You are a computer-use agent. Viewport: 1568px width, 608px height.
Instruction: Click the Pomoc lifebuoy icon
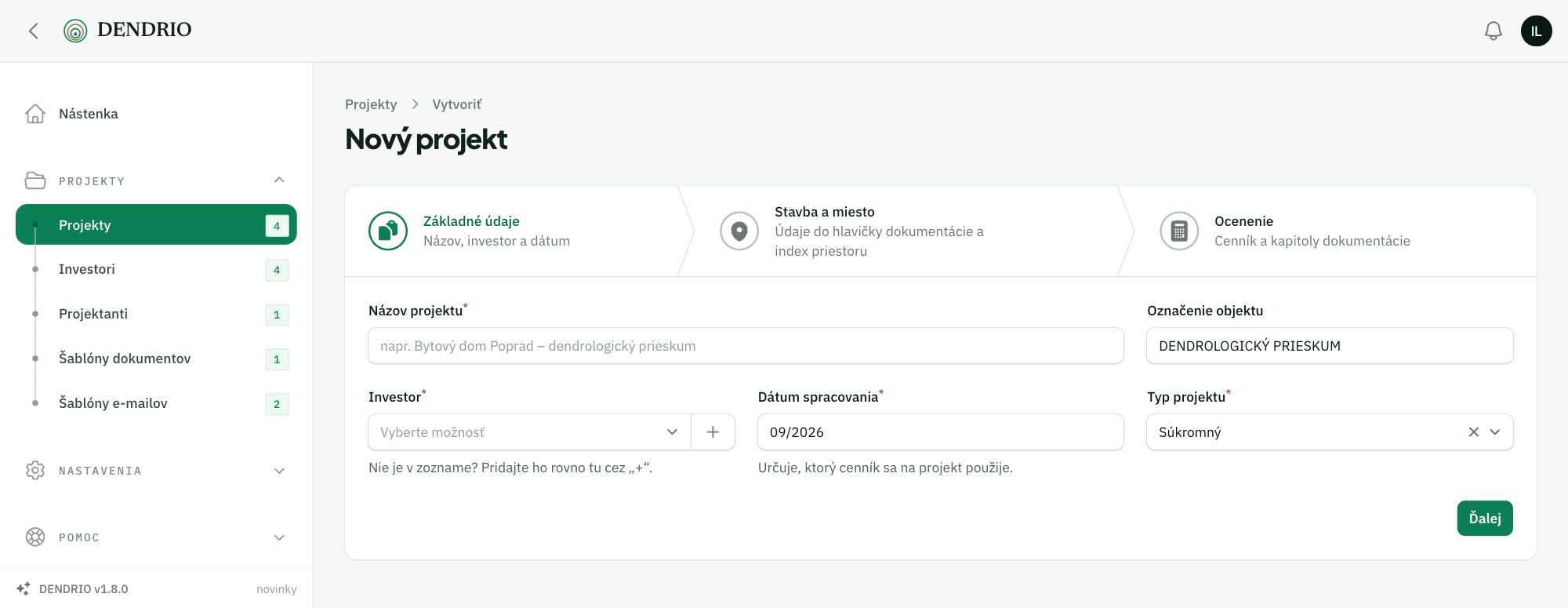(35, 537)
